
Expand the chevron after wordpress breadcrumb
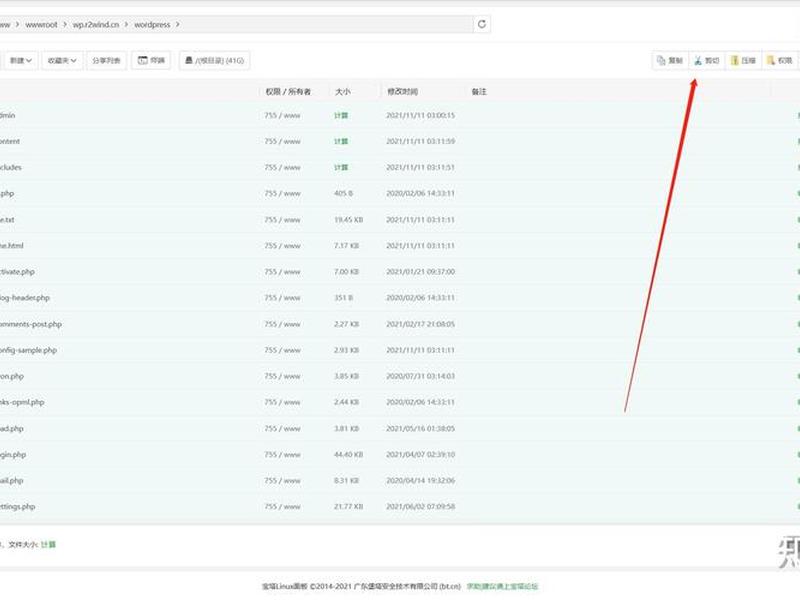(x=178, y=24)
